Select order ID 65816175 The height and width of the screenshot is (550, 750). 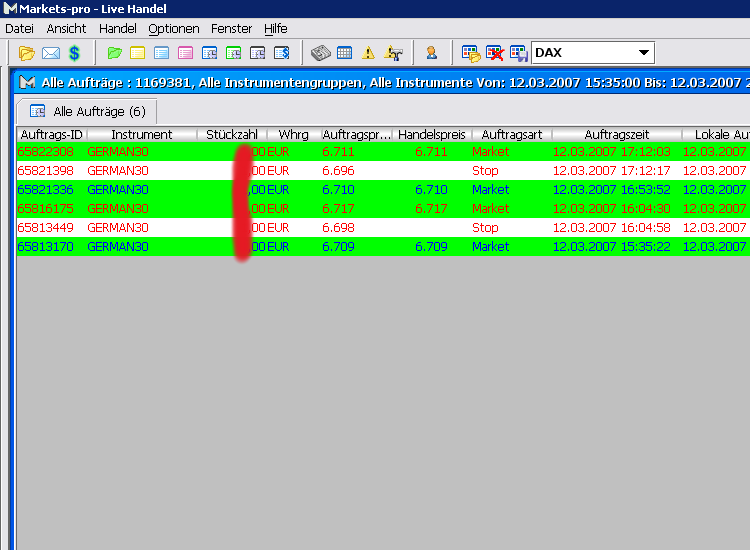[x=45, y=209]
